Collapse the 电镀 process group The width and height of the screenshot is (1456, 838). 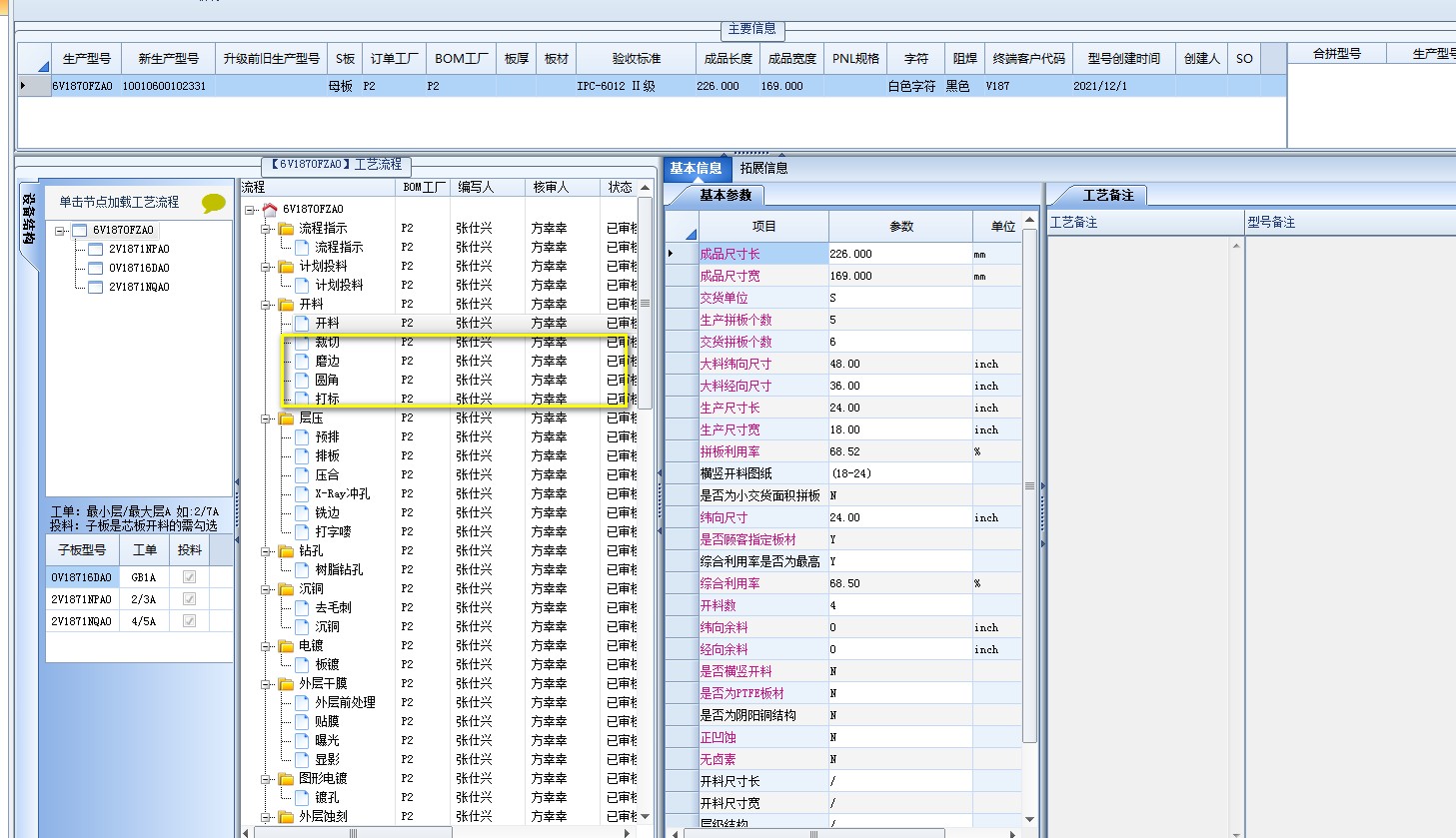[x=266, y=646]
